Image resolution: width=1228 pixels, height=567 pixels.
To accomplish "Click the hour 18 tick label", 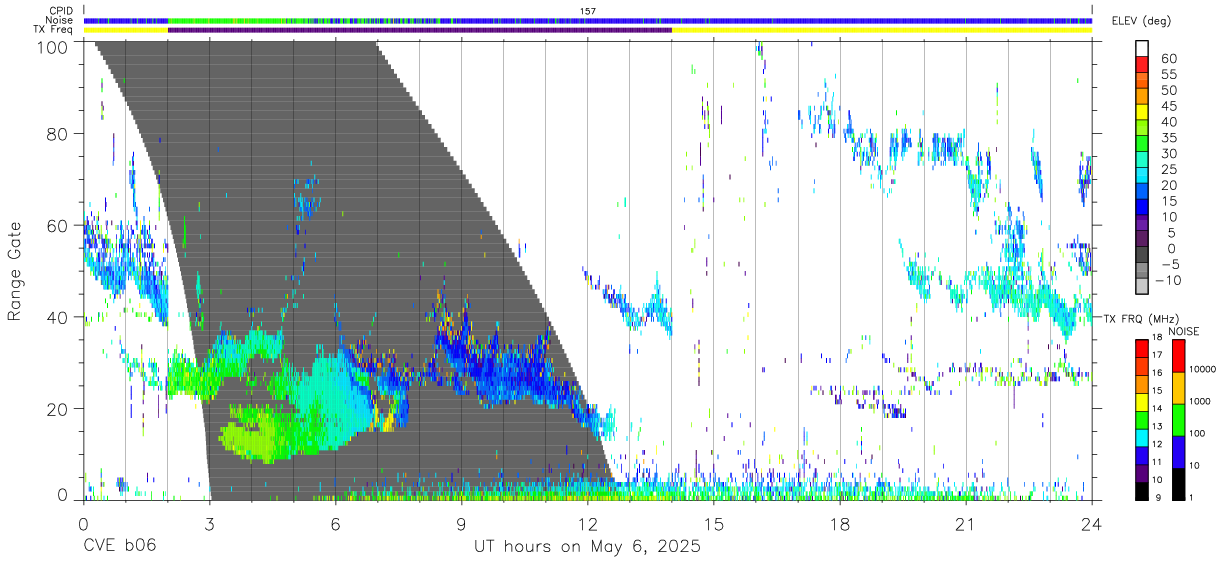I will (x=840, y=523).
